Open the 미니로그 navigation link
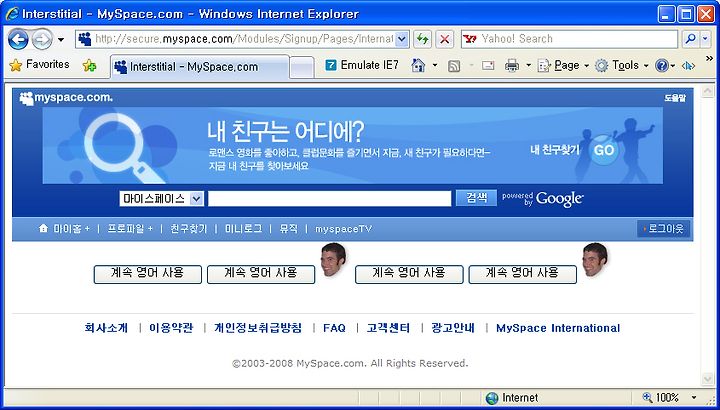 click(x=243, y=229)
